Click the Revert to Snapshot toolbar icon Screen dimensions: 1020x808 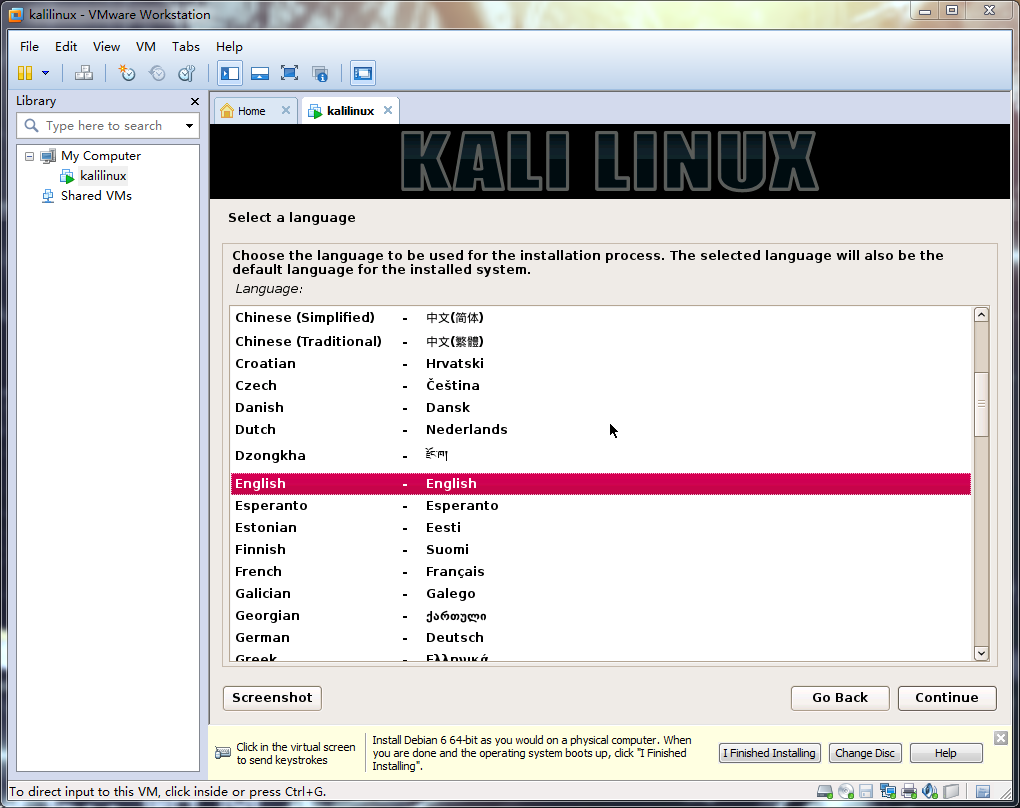pos(157,73)
